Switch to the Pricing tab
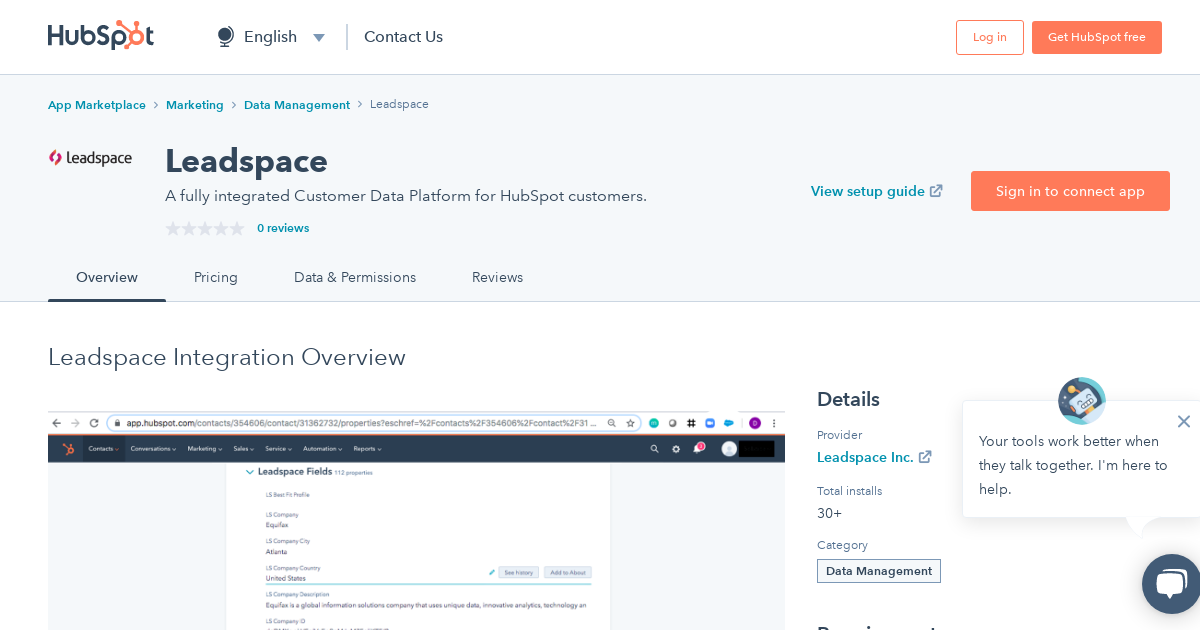The height and width of the screenshot is (630, 1200). coord(215,277)
